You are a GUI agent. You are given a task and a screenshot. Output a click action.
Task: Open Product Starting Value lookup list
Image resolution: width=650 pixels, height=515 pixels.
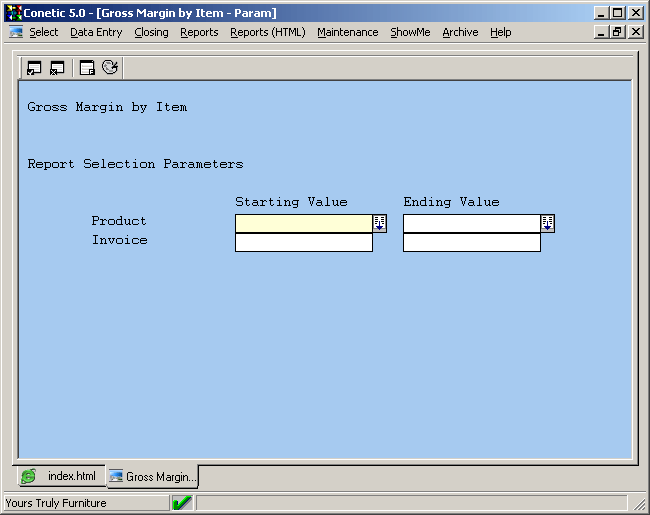pyautogui.click(x=380, y=223)
